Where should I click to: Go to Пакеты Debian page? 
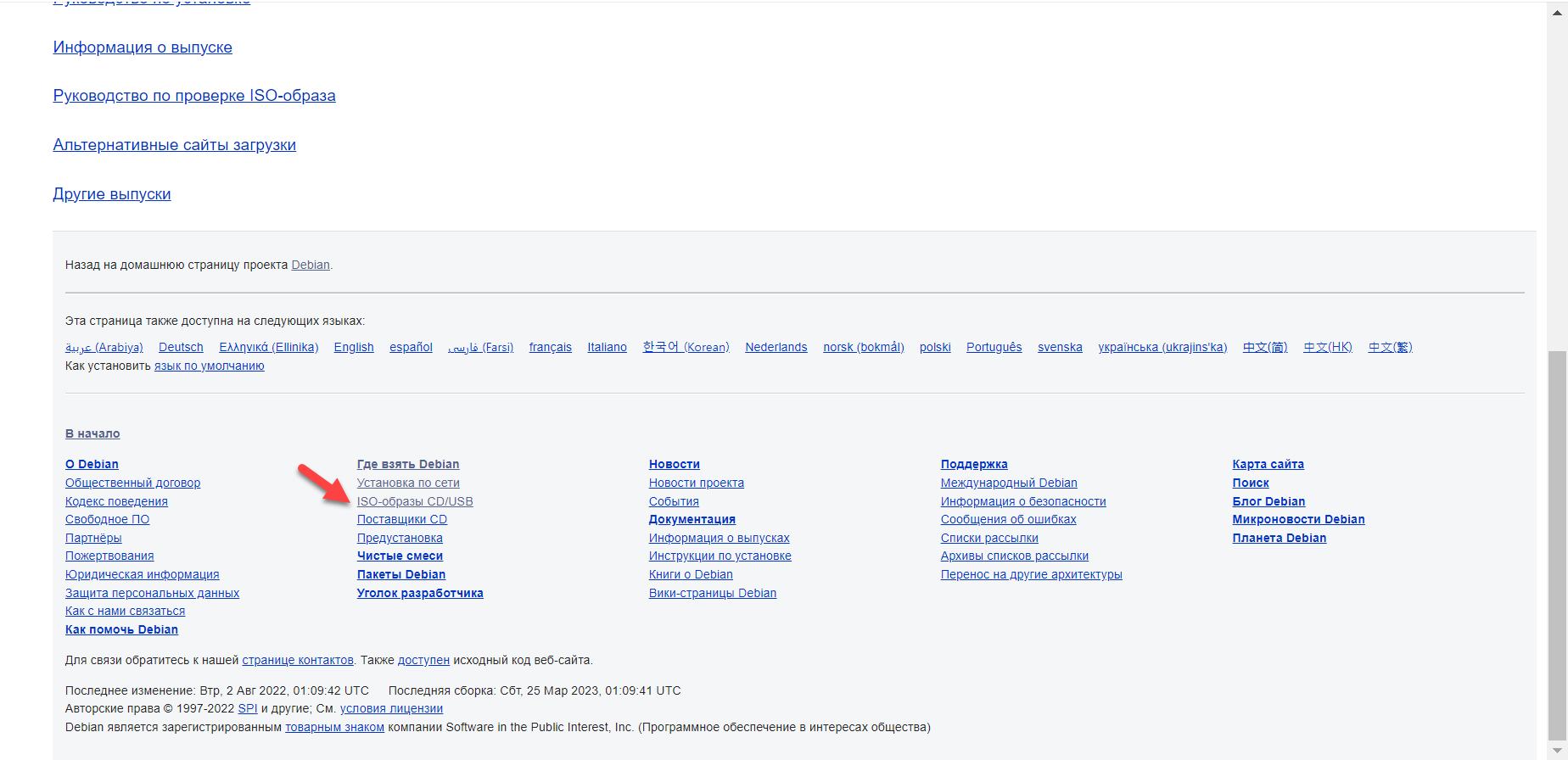(401, 574)
